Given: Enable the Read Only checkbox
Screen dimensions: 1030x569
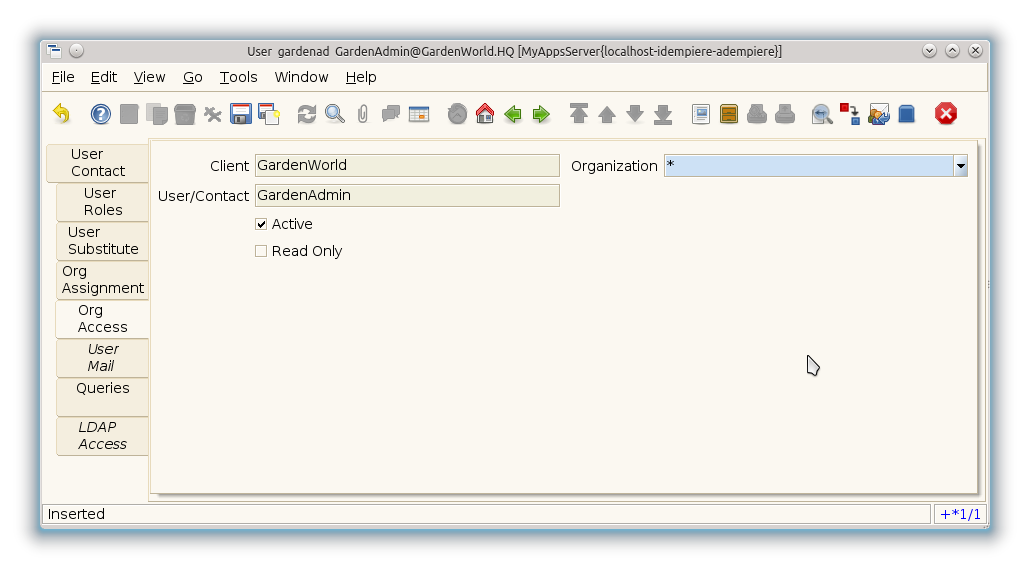Looking at the screenshot, I should click(261, 251).
